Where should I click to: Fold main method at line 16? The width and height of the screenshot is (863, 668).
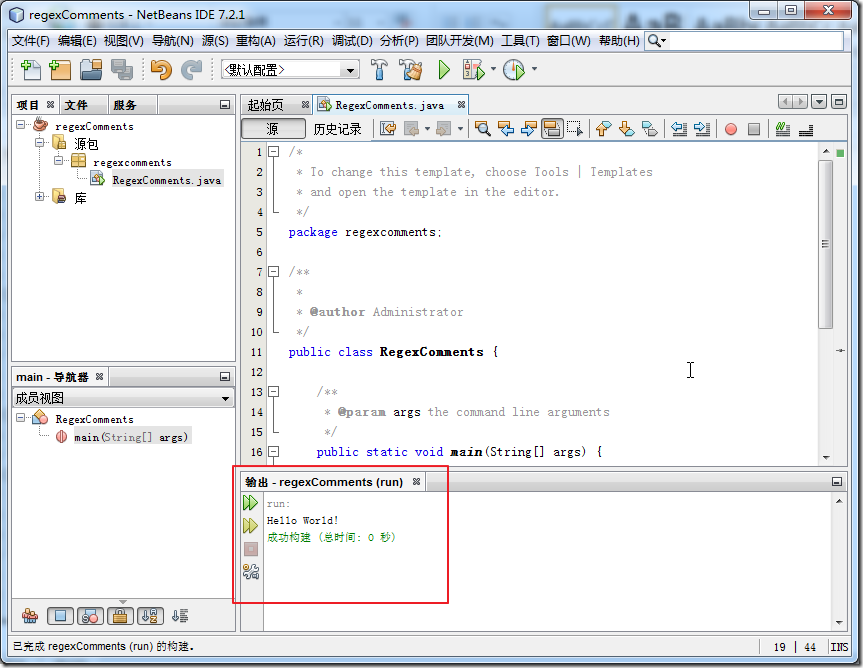tap(273, 452)
